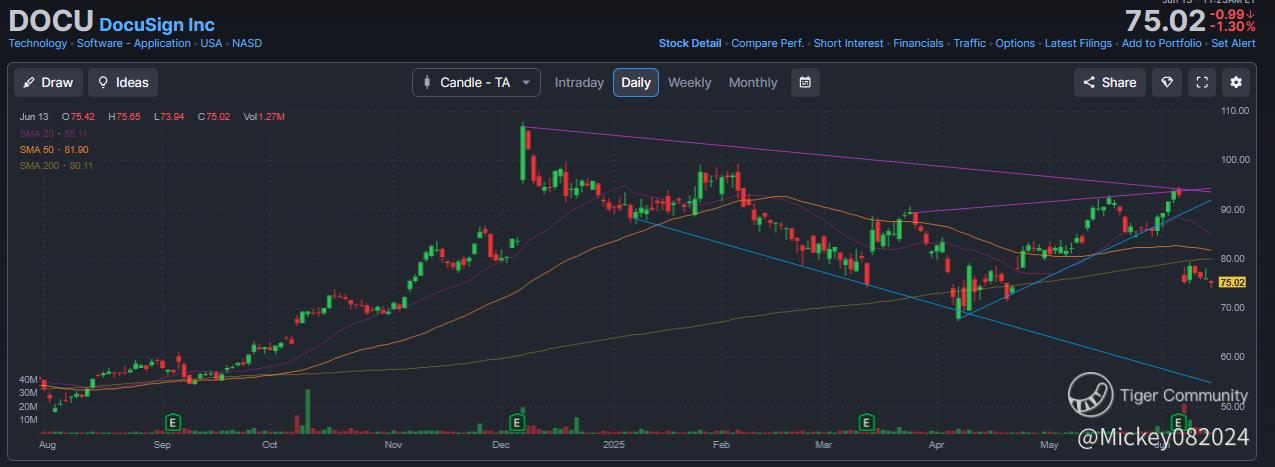This screenshot has height=467, width=1275.
Task: Click the share icon in Share button
Action: pyautogui.click(x=1089, y=82)
